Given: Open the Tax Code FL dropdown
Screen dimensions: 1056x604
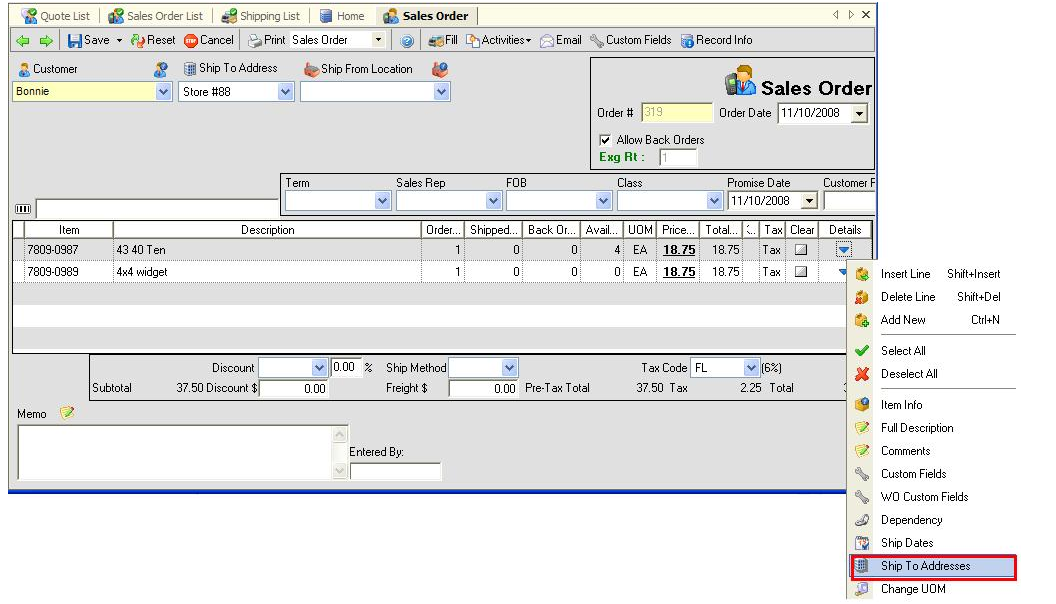Looking at the screenshot, I should 752,368.
